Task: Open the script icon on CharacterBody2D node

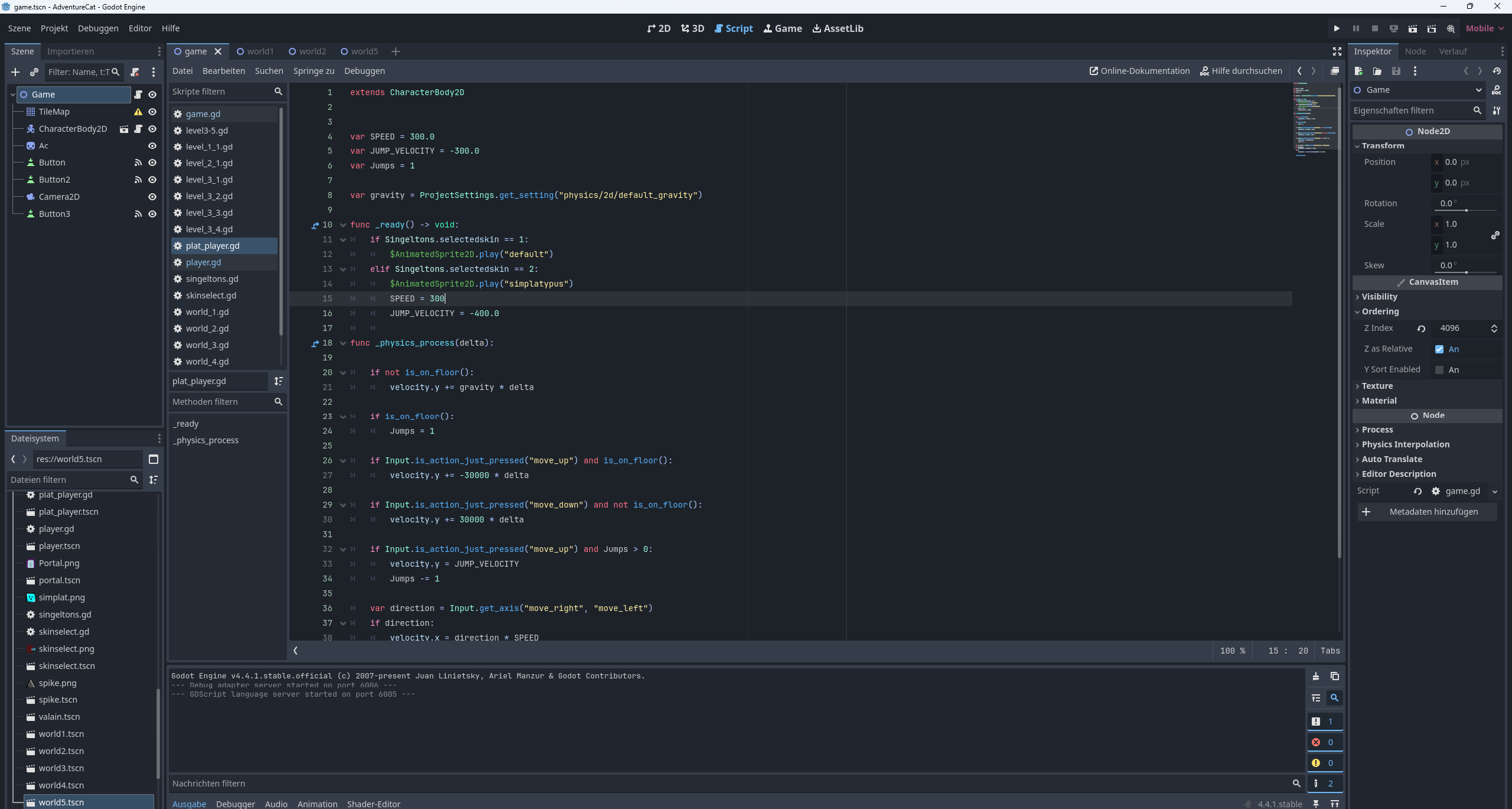Action: [138, 129]
